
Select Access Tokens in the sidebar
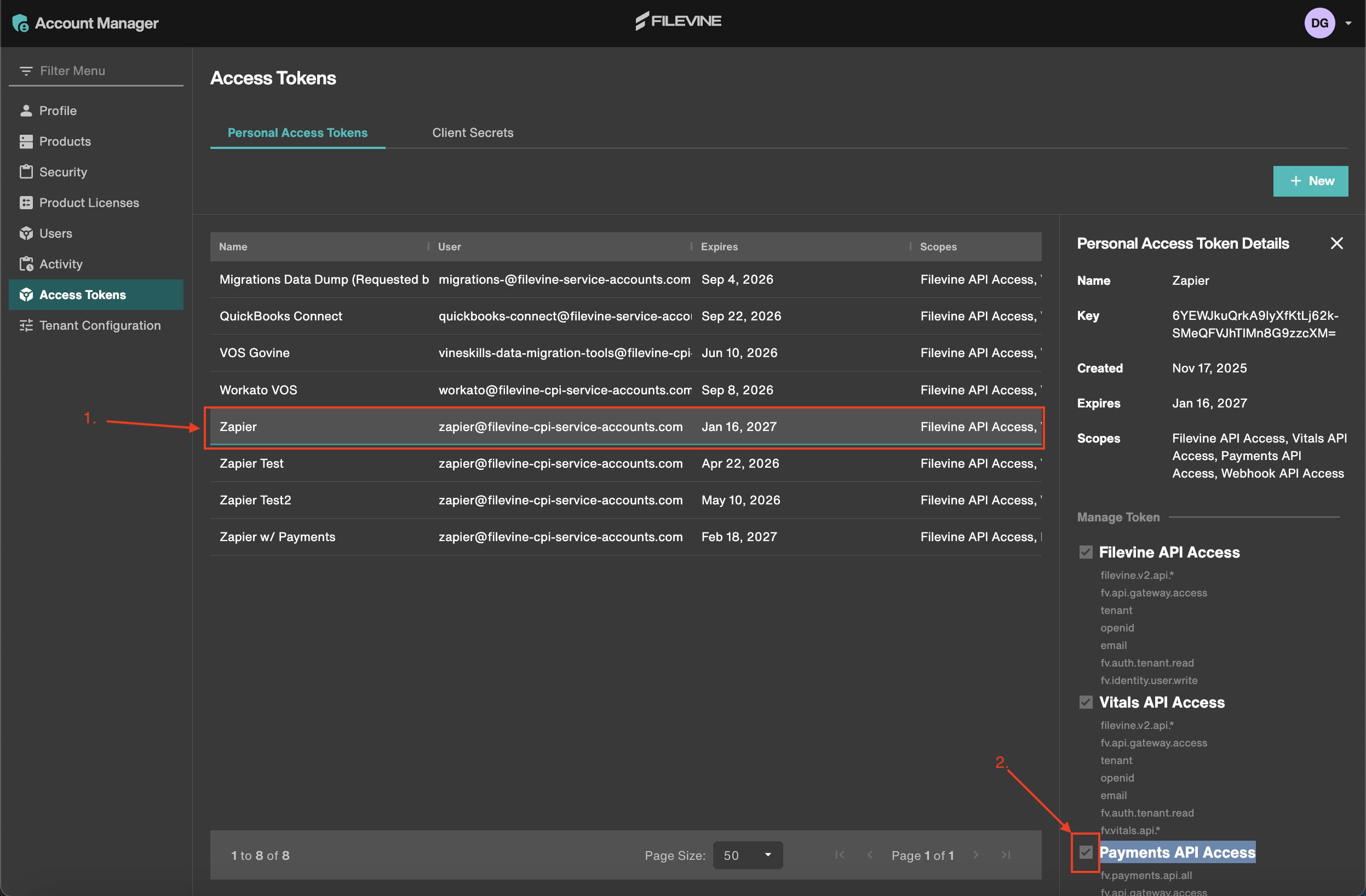coord(96,295)
